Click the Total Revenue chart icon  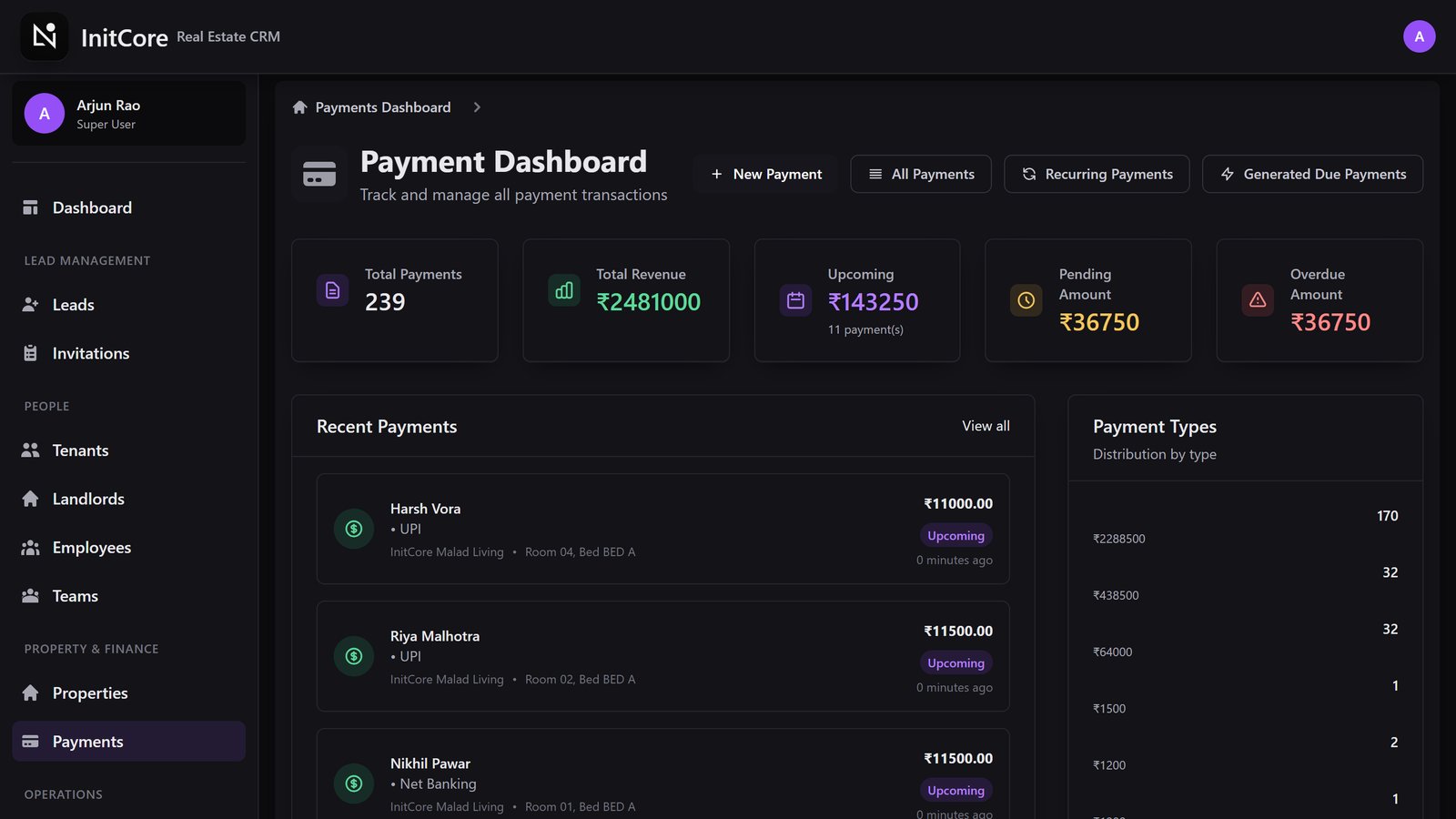pos(564,290)
